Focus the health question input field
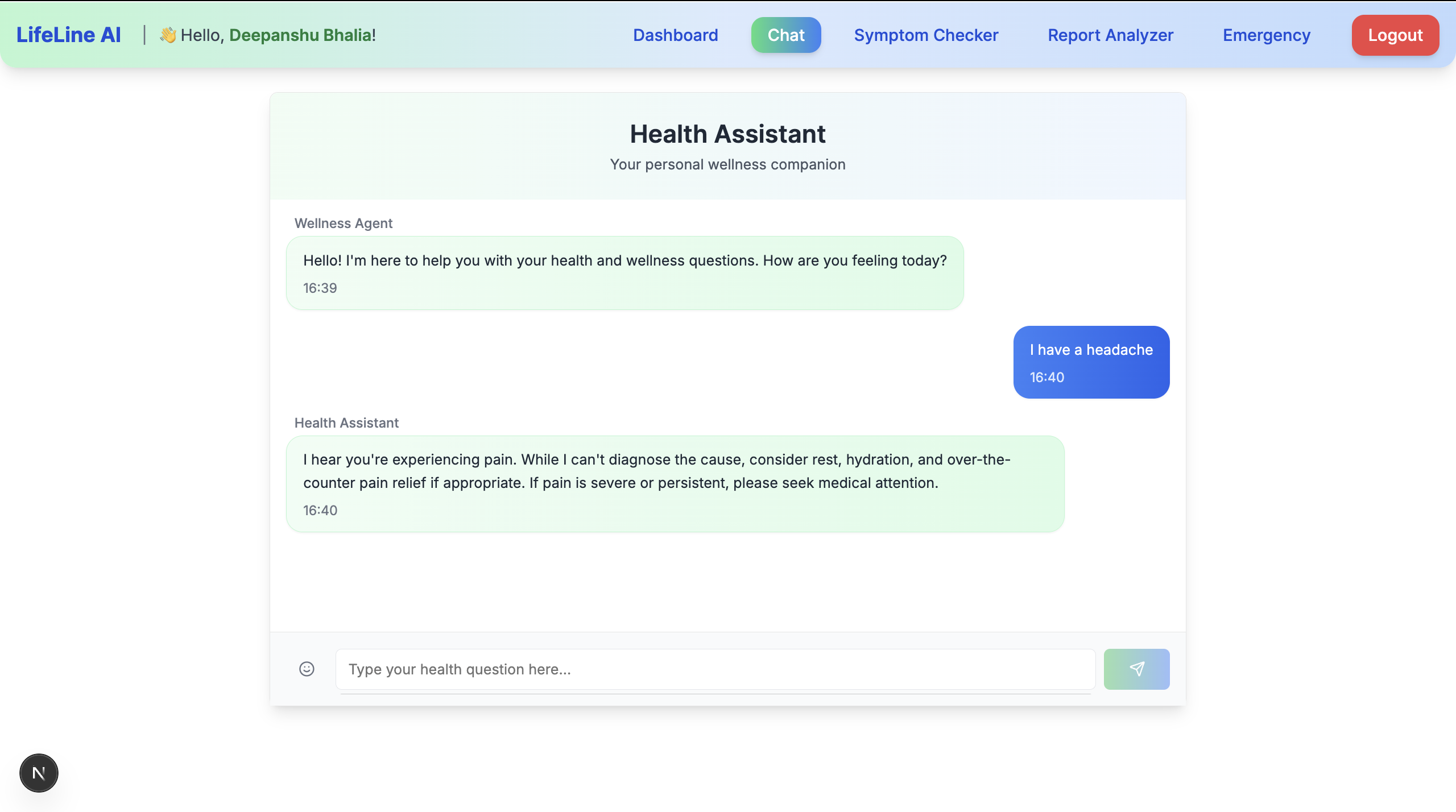 pyautogui.click(x=715, y=669)
